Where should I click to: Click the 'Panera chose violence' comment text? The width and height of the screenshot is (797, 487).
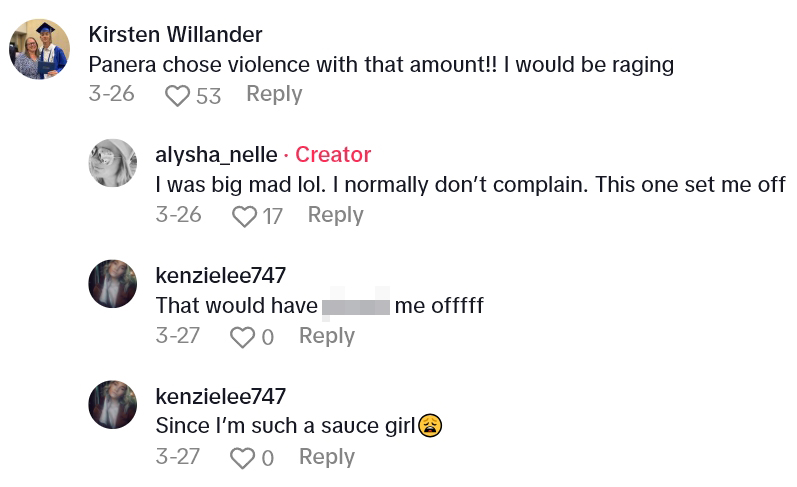coord(381,64)
